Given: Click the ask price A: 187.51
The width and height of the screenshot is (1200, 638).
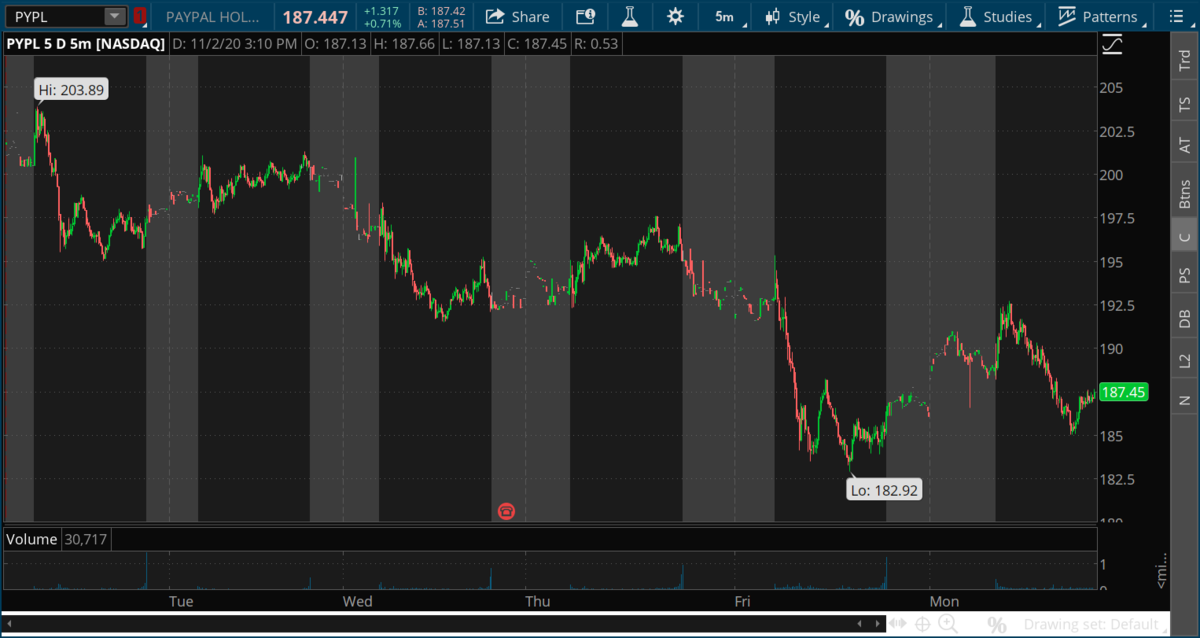Looking at the screenshot, I should coord(441,24).
